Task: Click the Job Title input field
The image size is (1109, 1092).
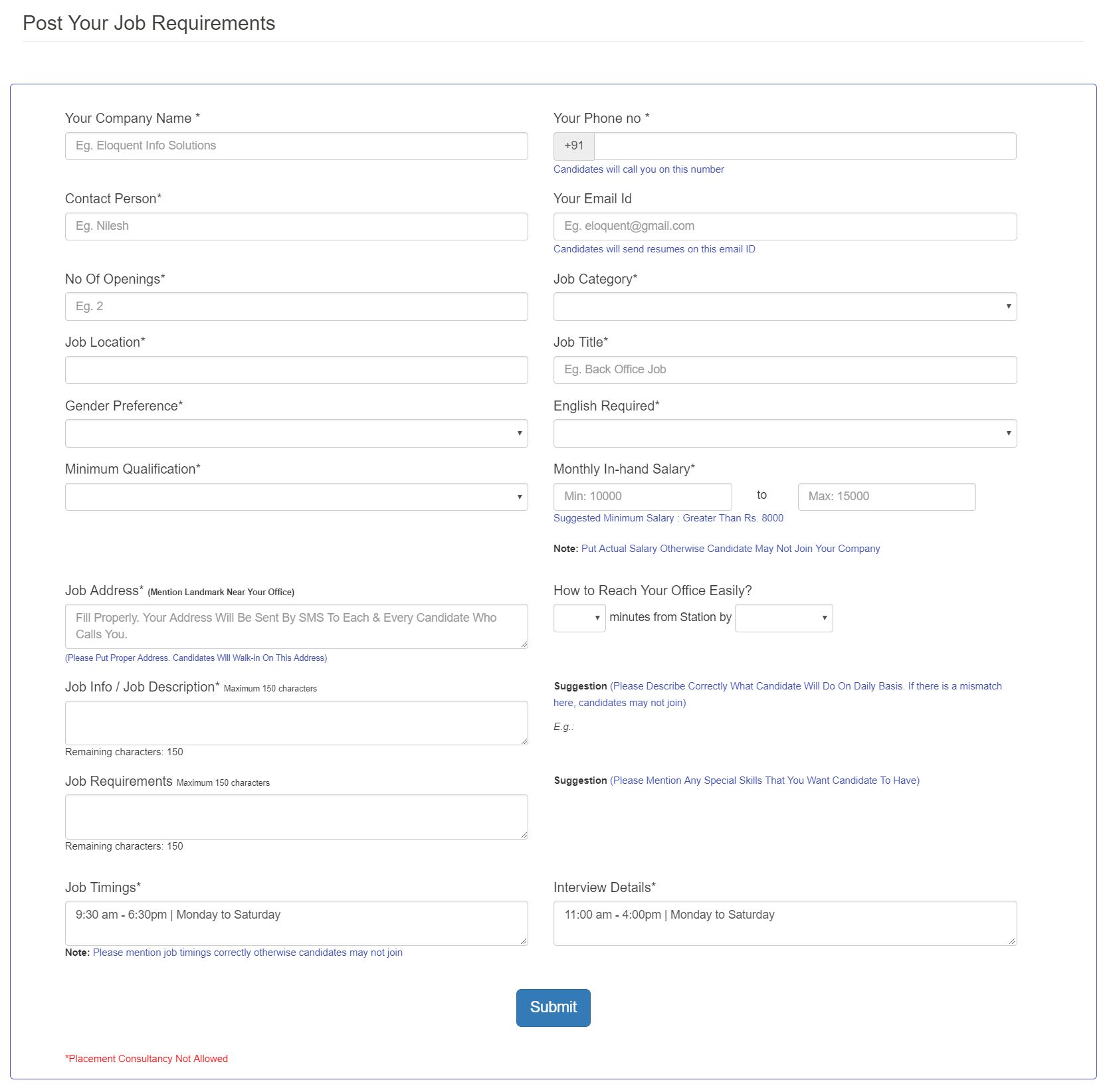Action: coord(784,369)
